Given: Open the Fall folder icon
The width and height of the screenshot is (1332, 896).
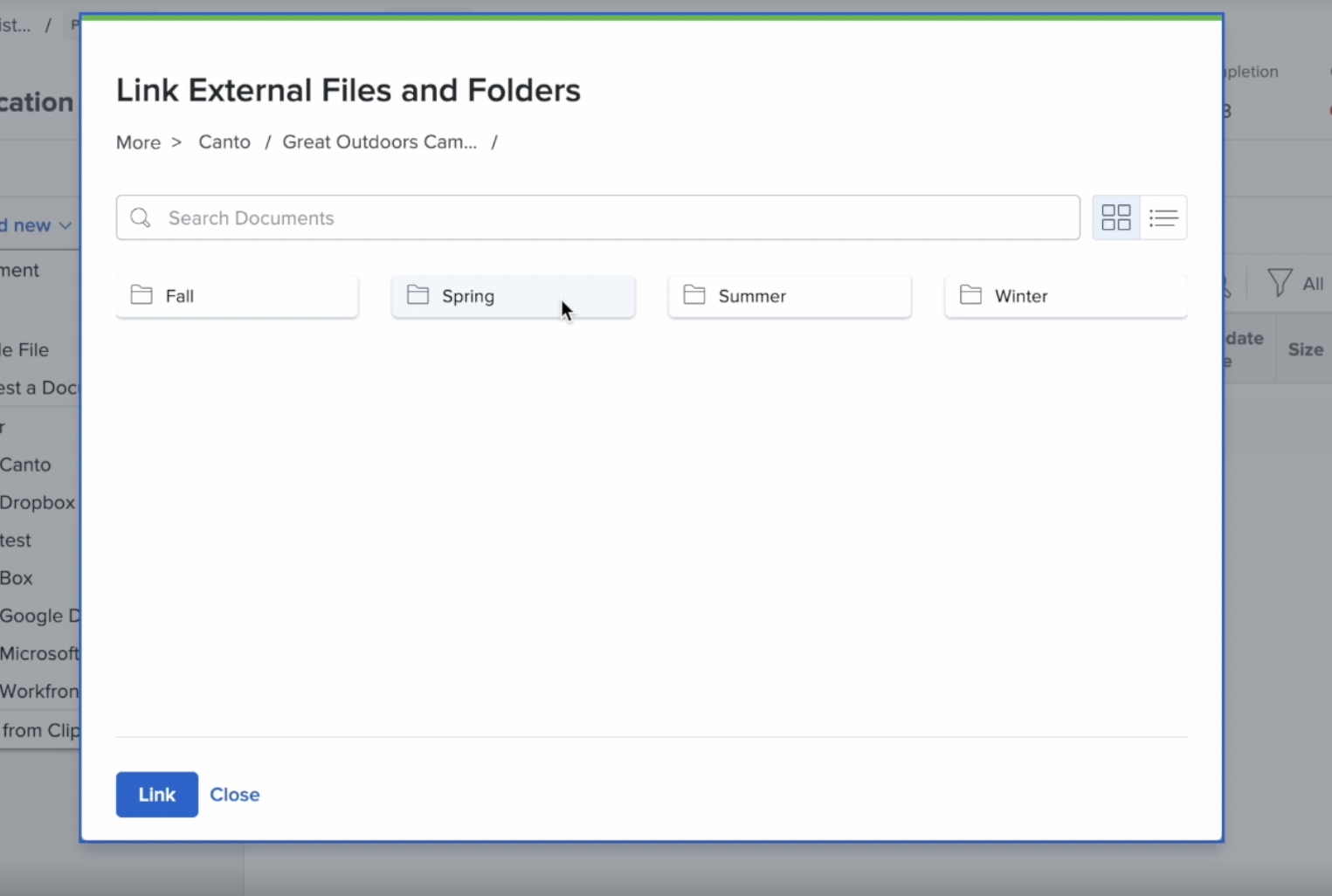Looking at the screenshot, I should [141, 295].
